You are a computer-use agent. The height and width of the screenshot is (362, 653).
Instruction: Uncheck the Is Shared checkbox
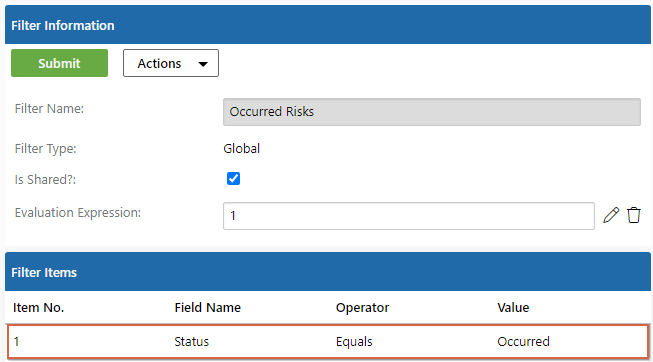pyautogui.click(x=233, y=179)
